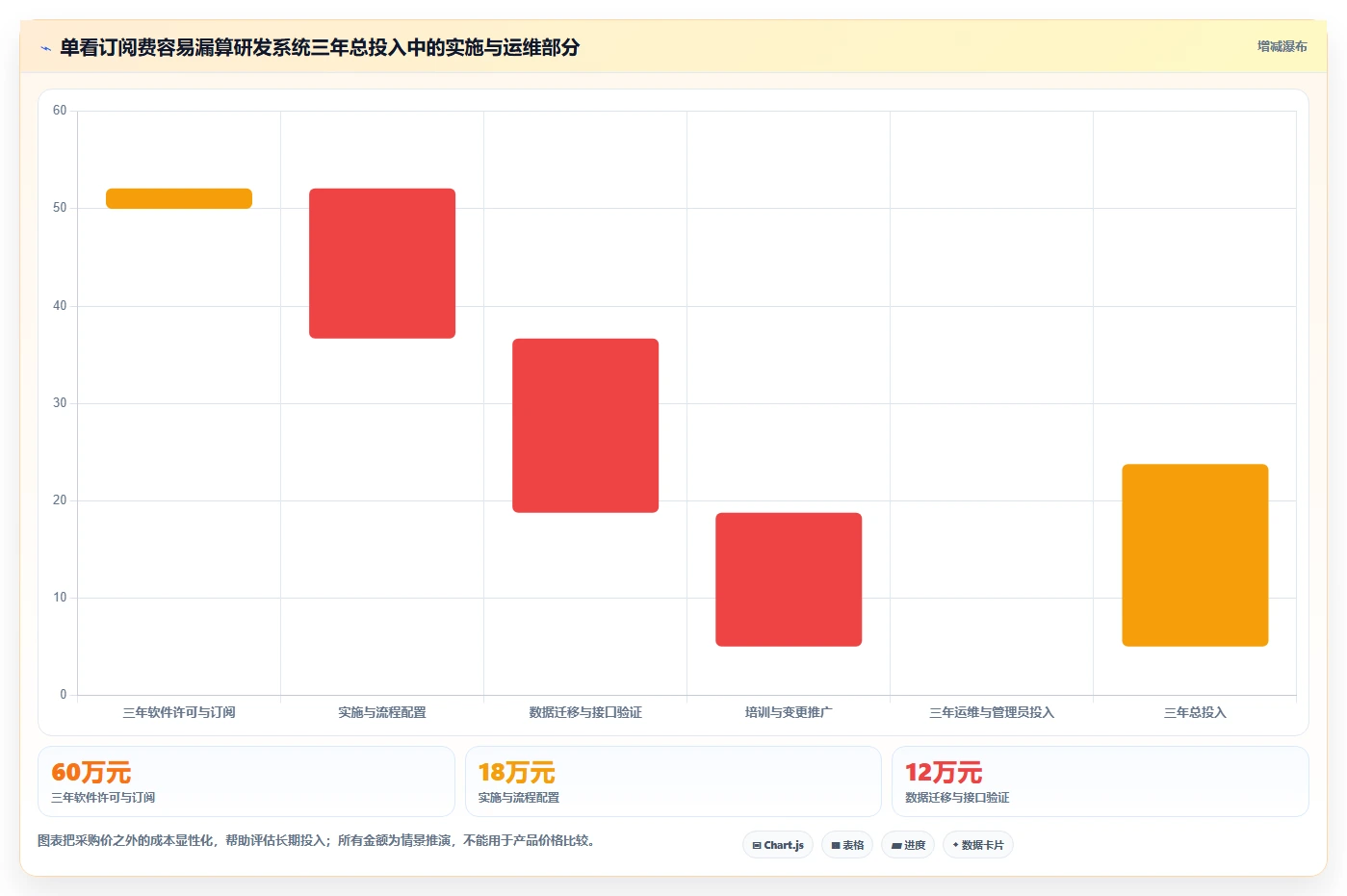1347x896 pixels.
Task: Click the red 数据迁移与接口验证 bar
Action: pyautogui.click(x=585, y=425)
